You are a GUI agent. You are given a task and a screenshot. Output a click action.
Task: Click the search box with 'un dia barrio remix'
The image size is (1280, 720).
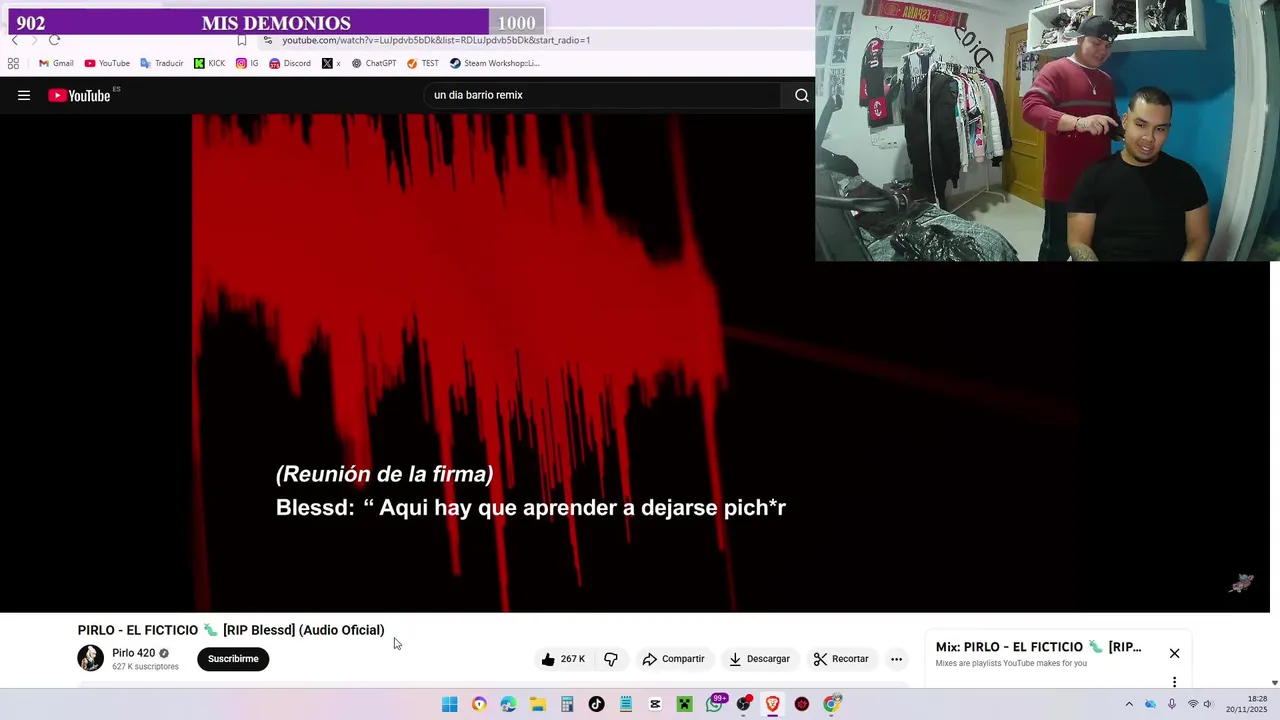tap(603, 95)
